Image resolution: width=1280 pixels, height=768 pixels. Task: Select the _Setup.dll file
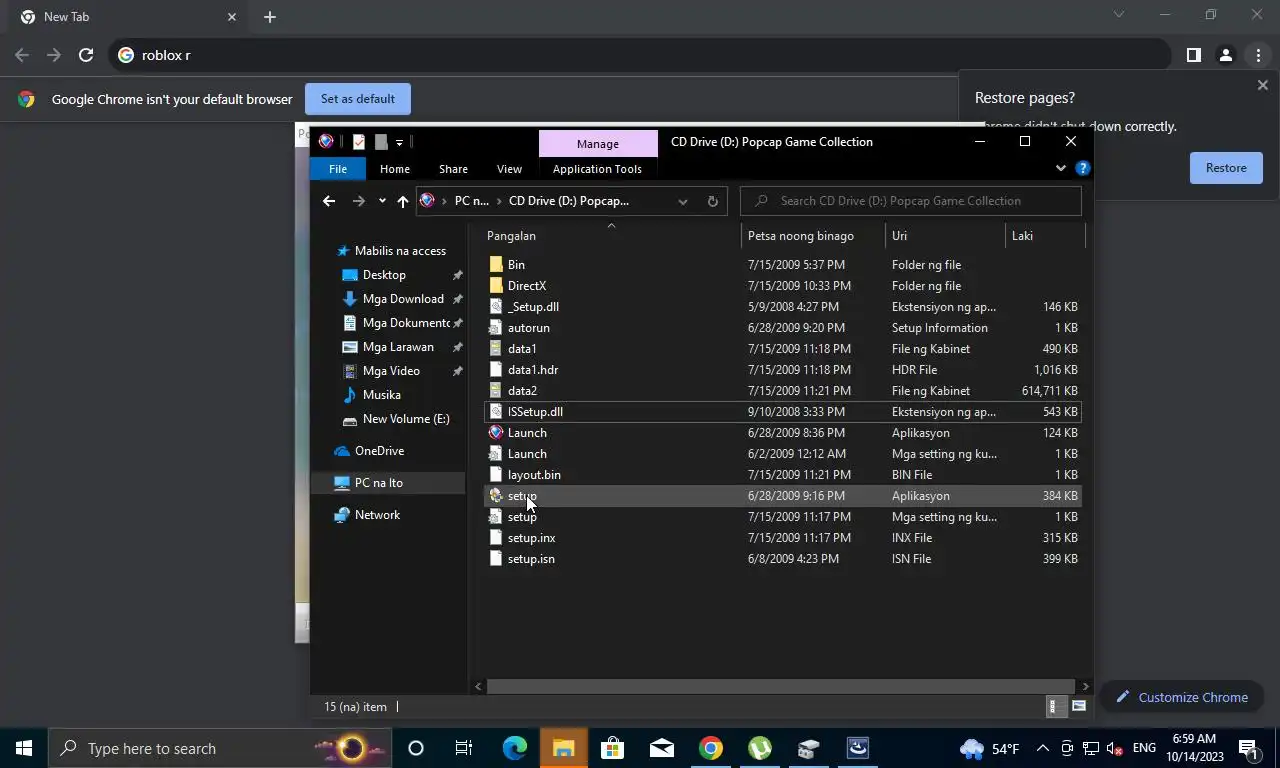(x=533, y=307)
